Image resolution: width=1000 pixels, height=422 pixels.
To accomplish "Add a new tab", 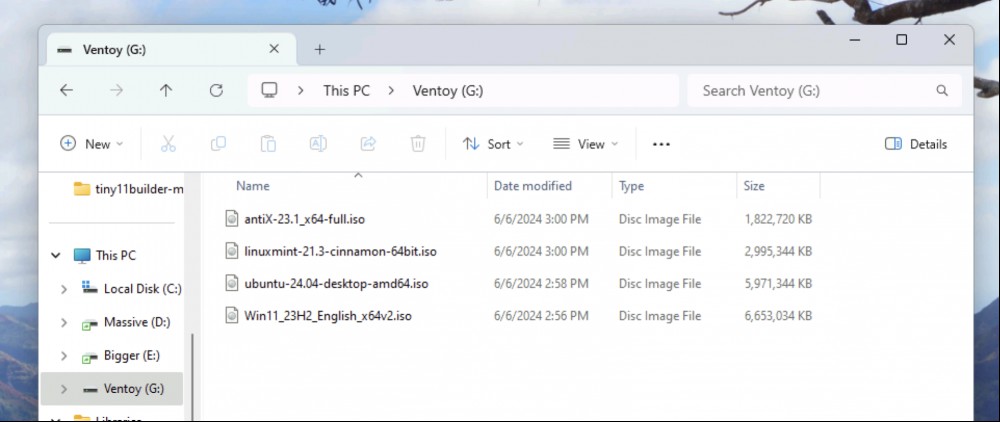I will (320, 49).
